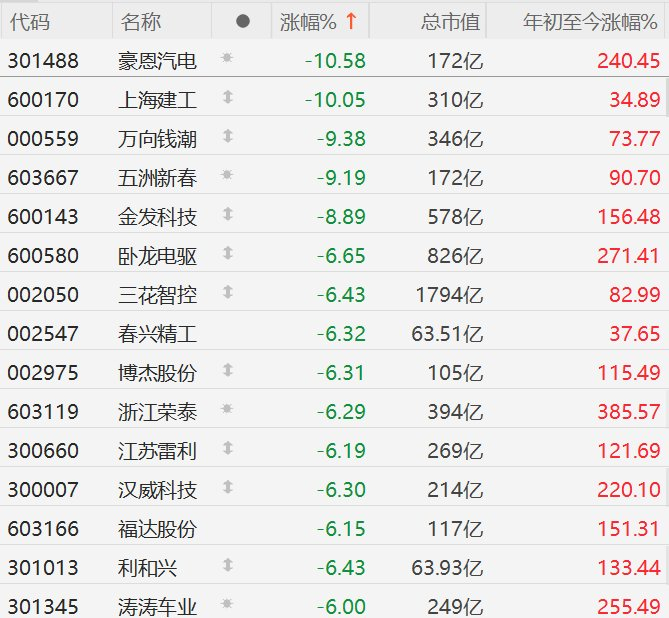Screen dimensions: 669x618
Task: Select stock code 301345
Action: coord(43,607)
